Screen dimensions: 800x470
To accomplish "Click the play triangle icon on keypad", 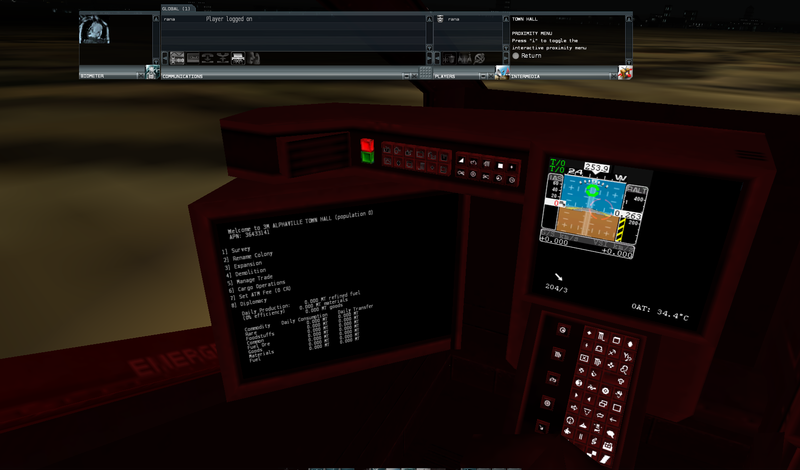I will click(577, 394).
